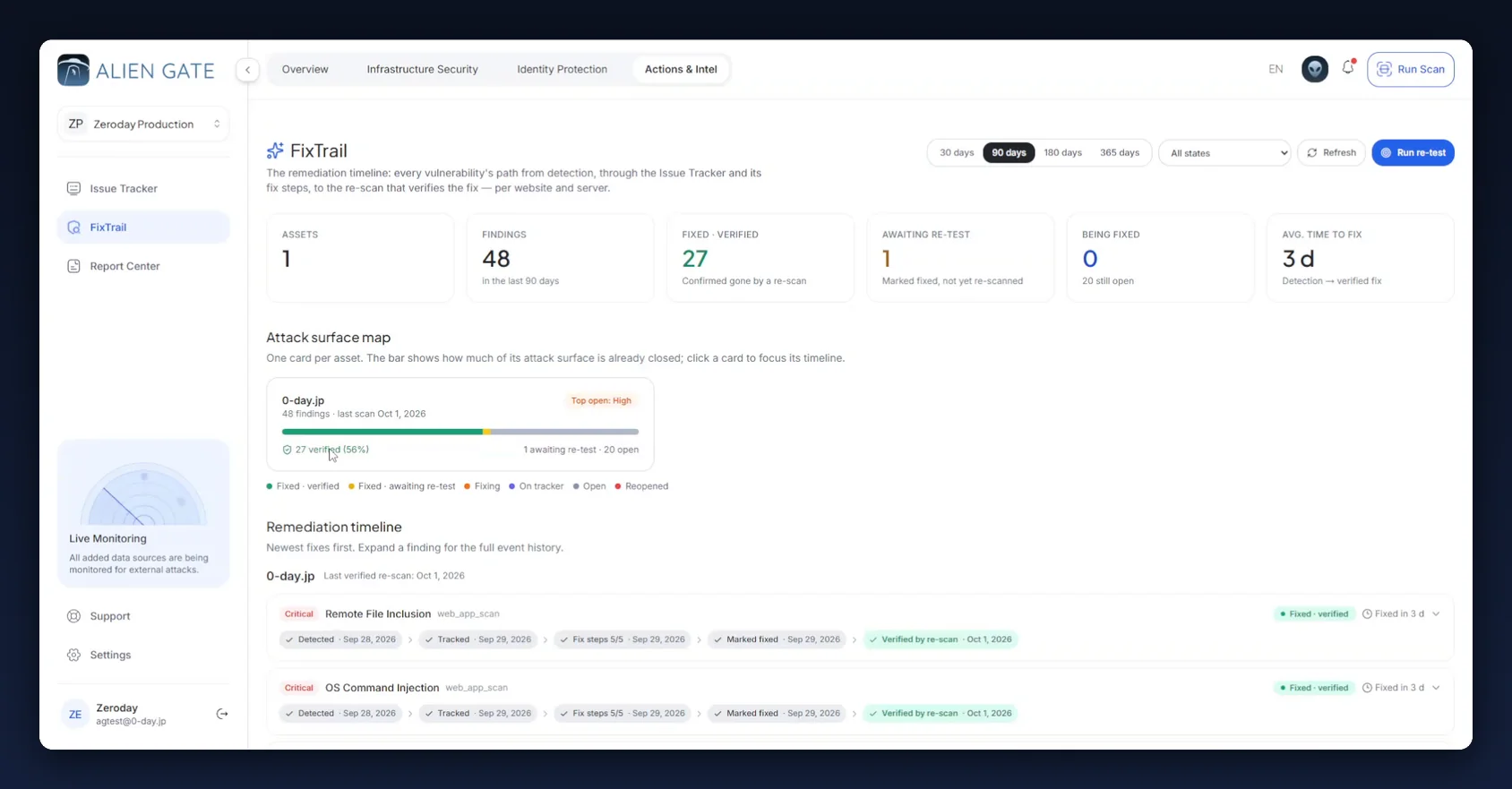Click the log out icon beside Zeroday
The image size is (1512, 789).
222,714
